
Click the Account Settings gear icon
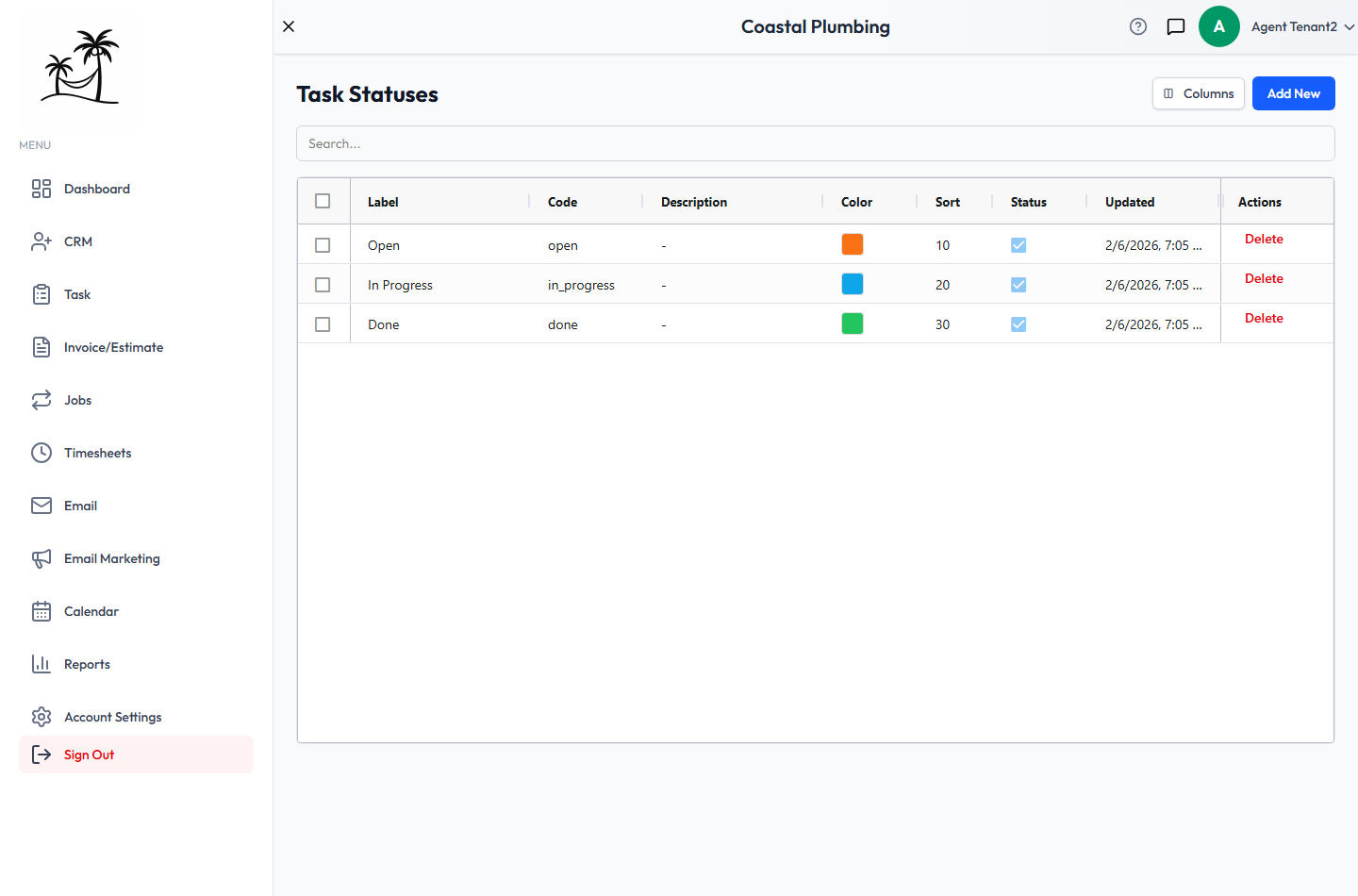[41, 717]
